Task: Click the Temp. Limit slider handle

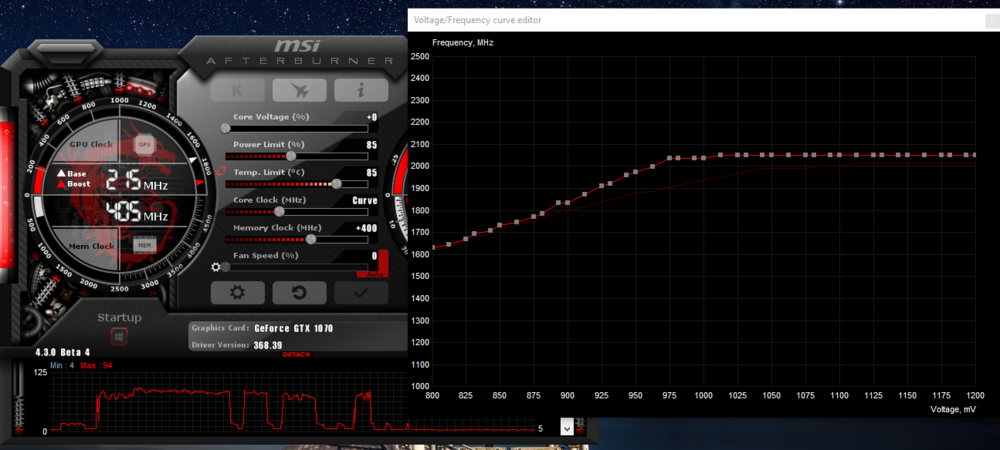Action: pyautogui.click(x=336, y=183)
